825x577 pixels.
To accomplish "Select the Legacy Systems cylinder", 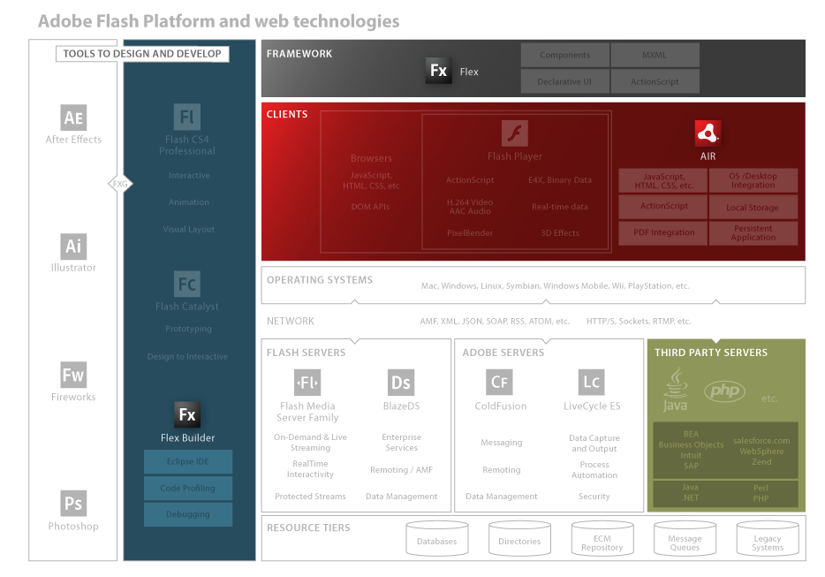I will click(x=767, y=540).
